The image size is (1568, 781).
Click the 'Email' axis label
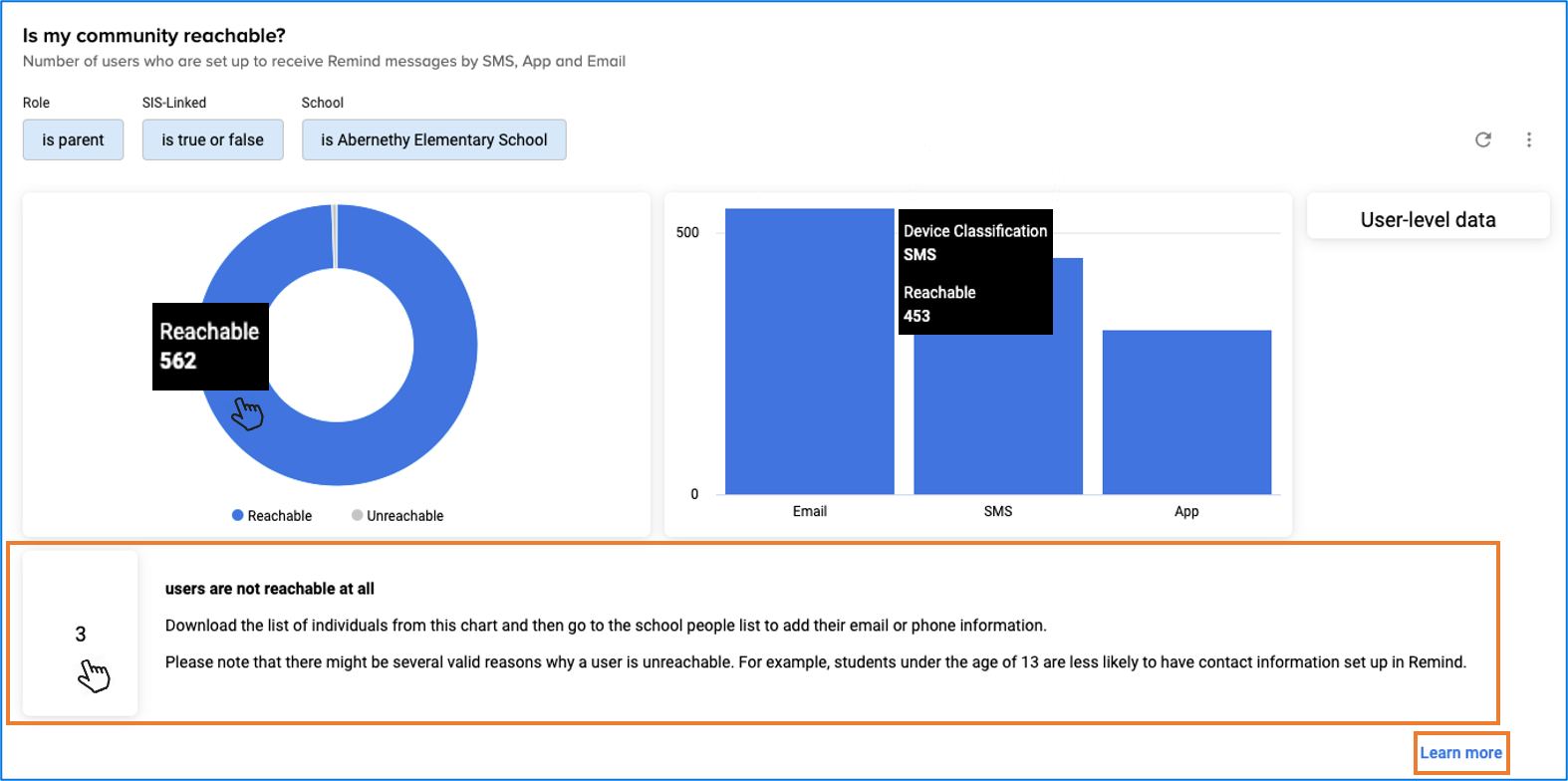click(810, 511)
